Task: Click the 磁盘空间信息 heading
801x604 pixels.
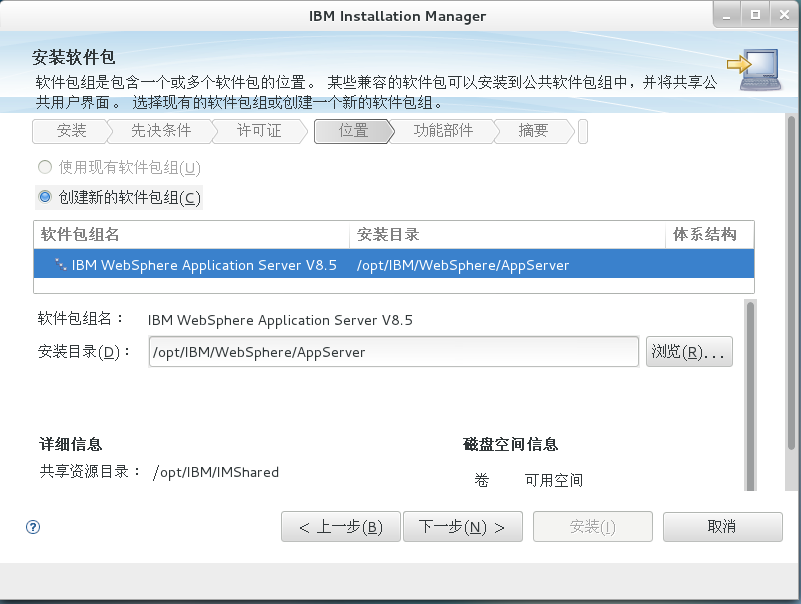Action: [510, 444]
